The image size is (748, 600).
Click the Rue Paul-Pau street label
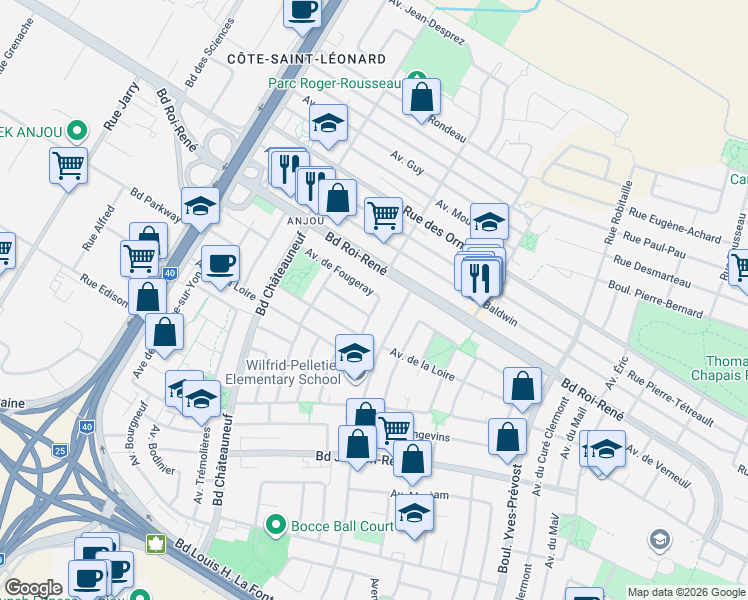[x=654, y=245]
